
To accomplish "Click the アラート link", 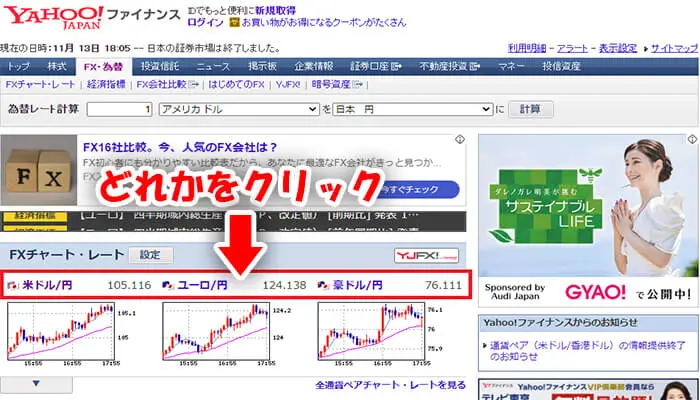I will (573, 49).
